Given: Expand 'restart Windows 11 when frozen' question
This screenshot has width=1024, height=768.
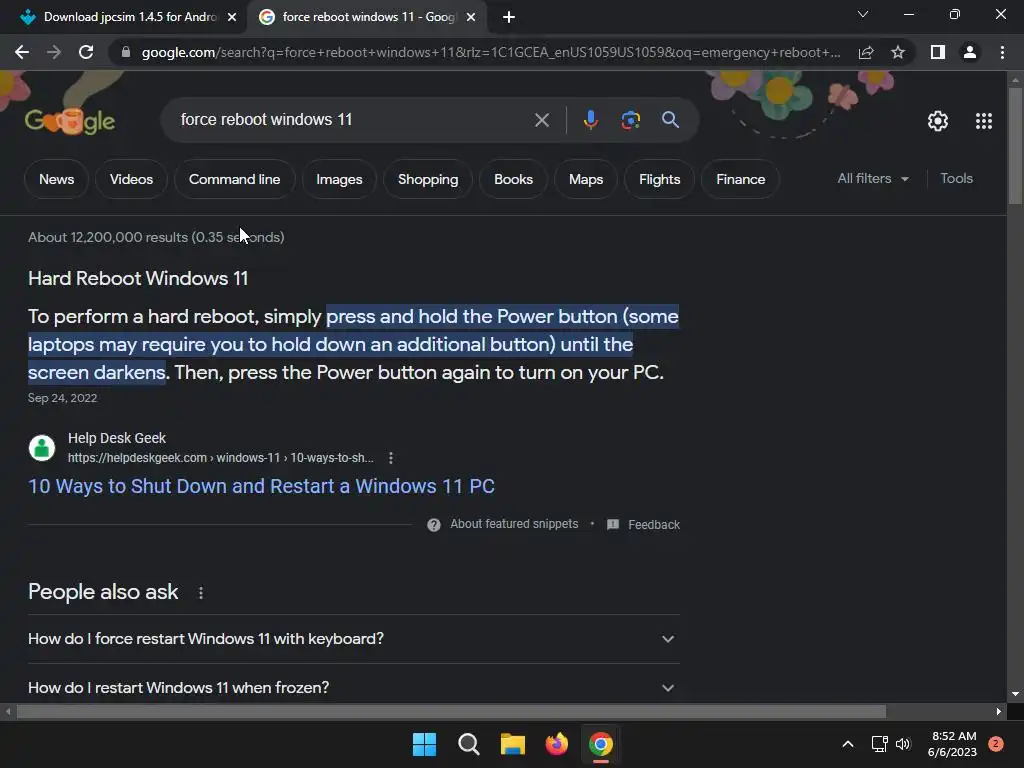Looking at the screenshot, I should tap(353, 688).
